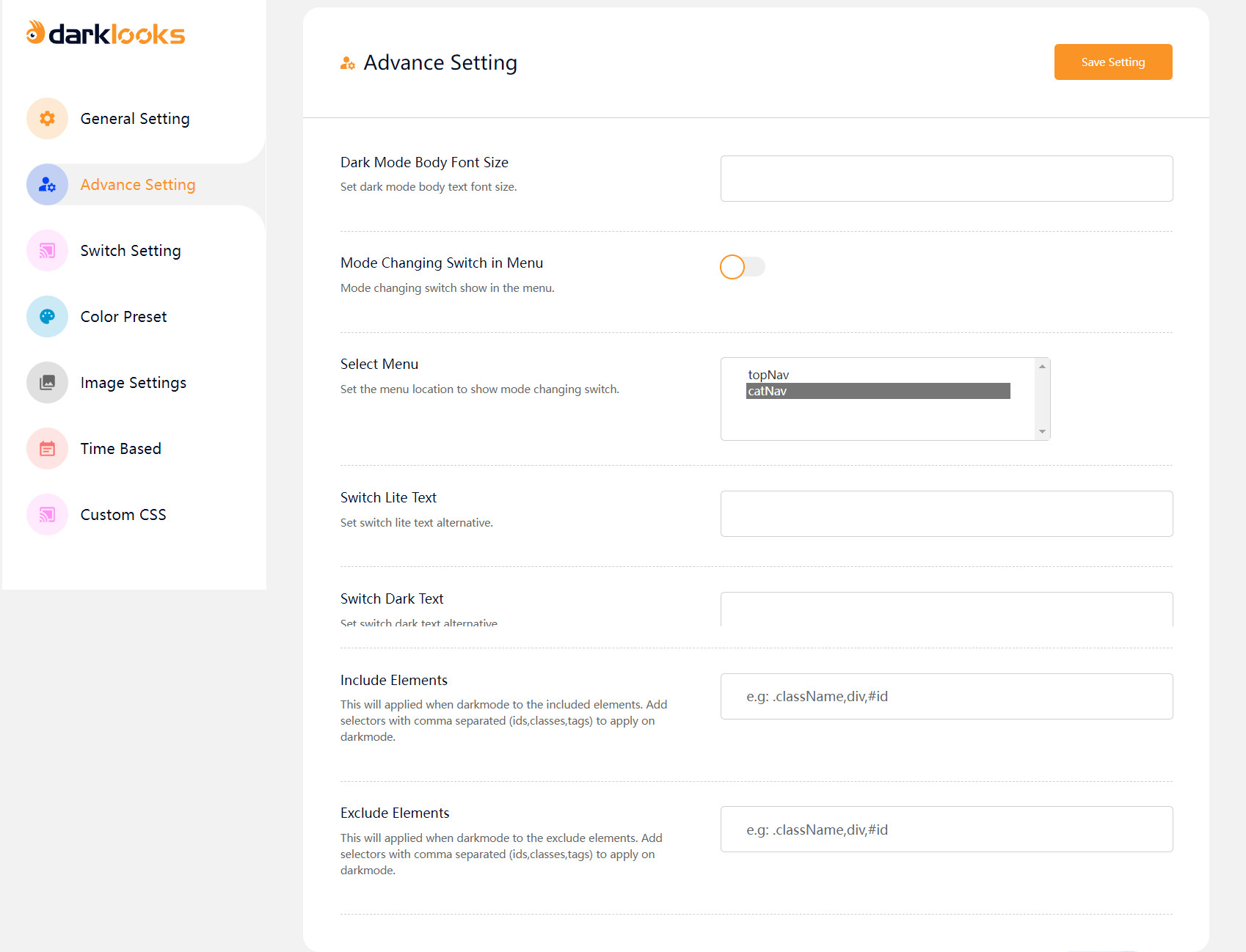The width and height of the screenshot is (1246, 952).
Task: Click the Custom CSS sidebar icon
Action: (x=47, y=515)
